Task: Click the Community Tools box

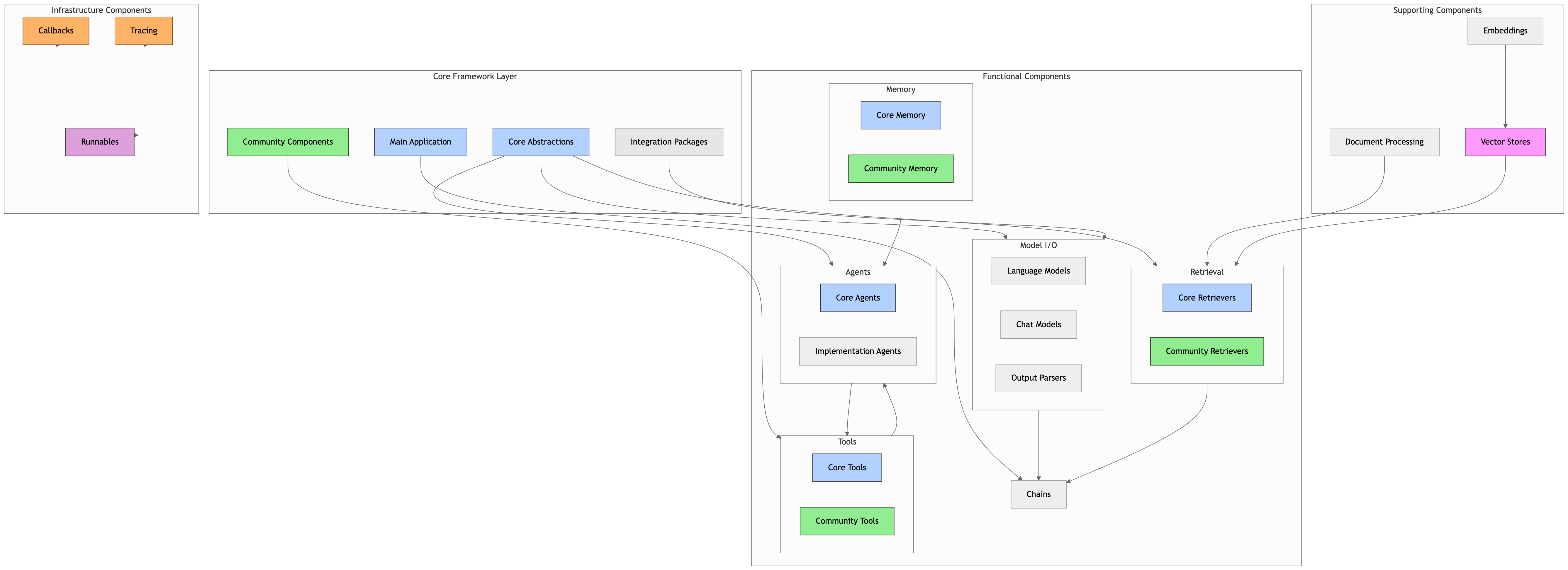Action: coord(847,521)
